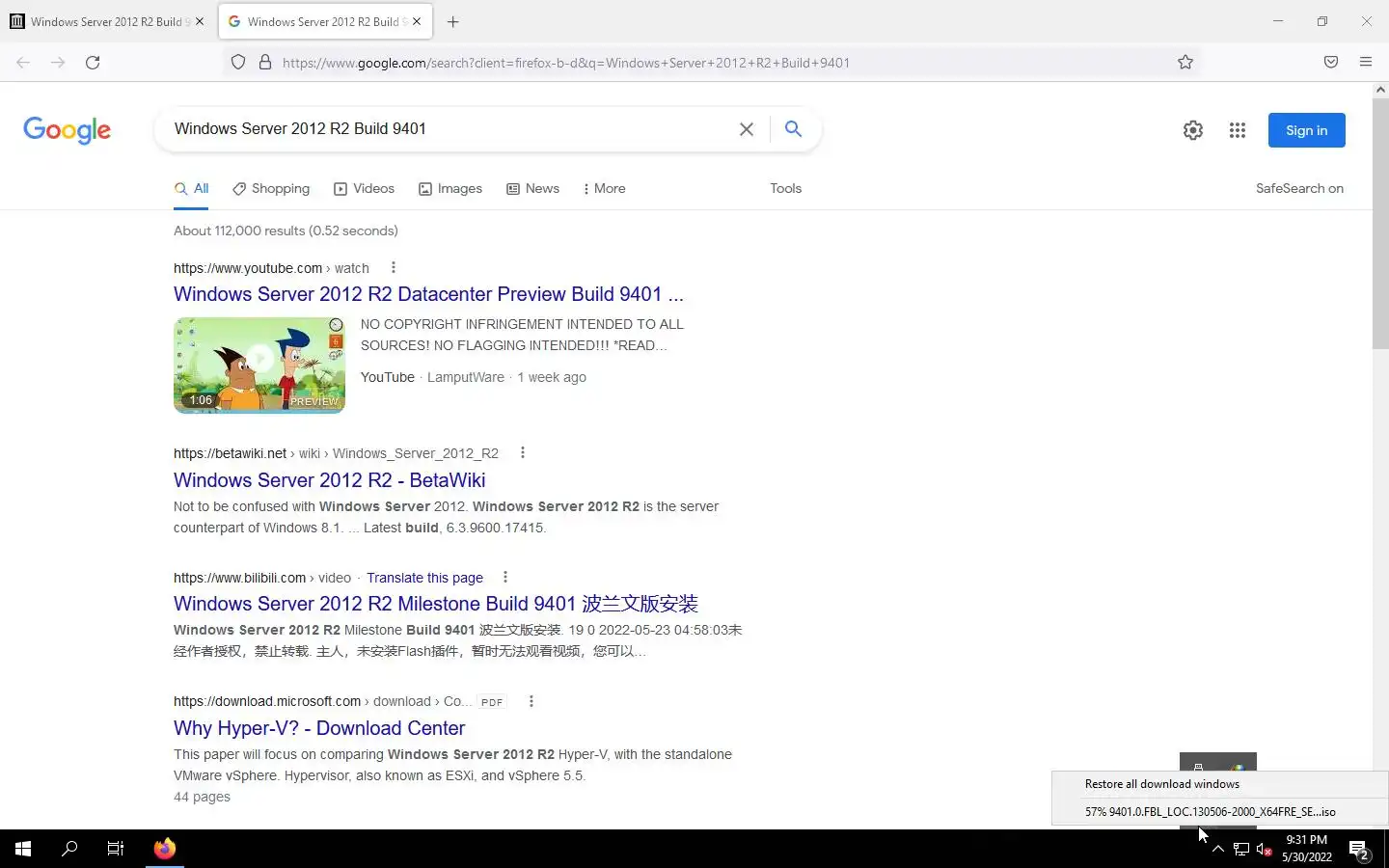Open the Google apps grid
The width and height of the screenshot is (1389, 868).
[x=1238, y=130]
